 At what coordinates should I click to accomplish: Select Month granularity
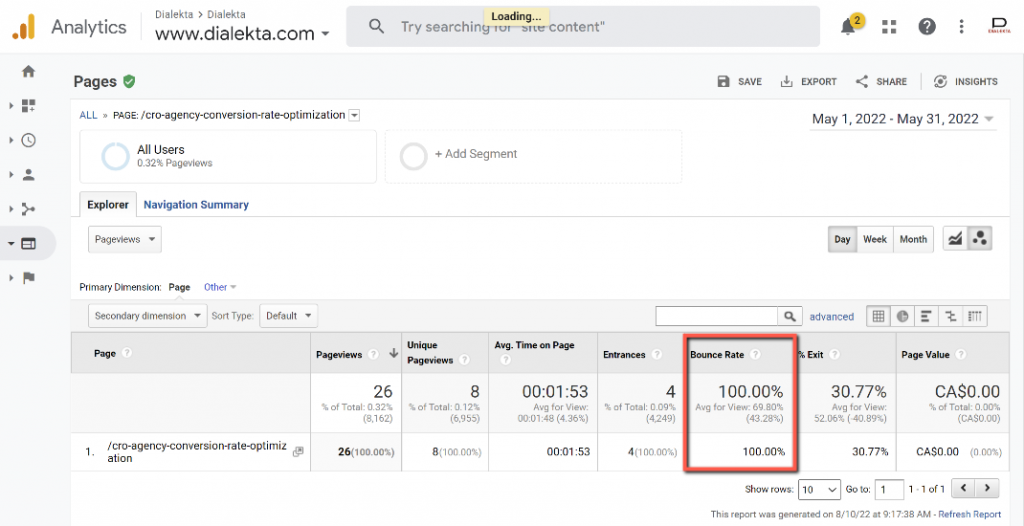(913, 239)
